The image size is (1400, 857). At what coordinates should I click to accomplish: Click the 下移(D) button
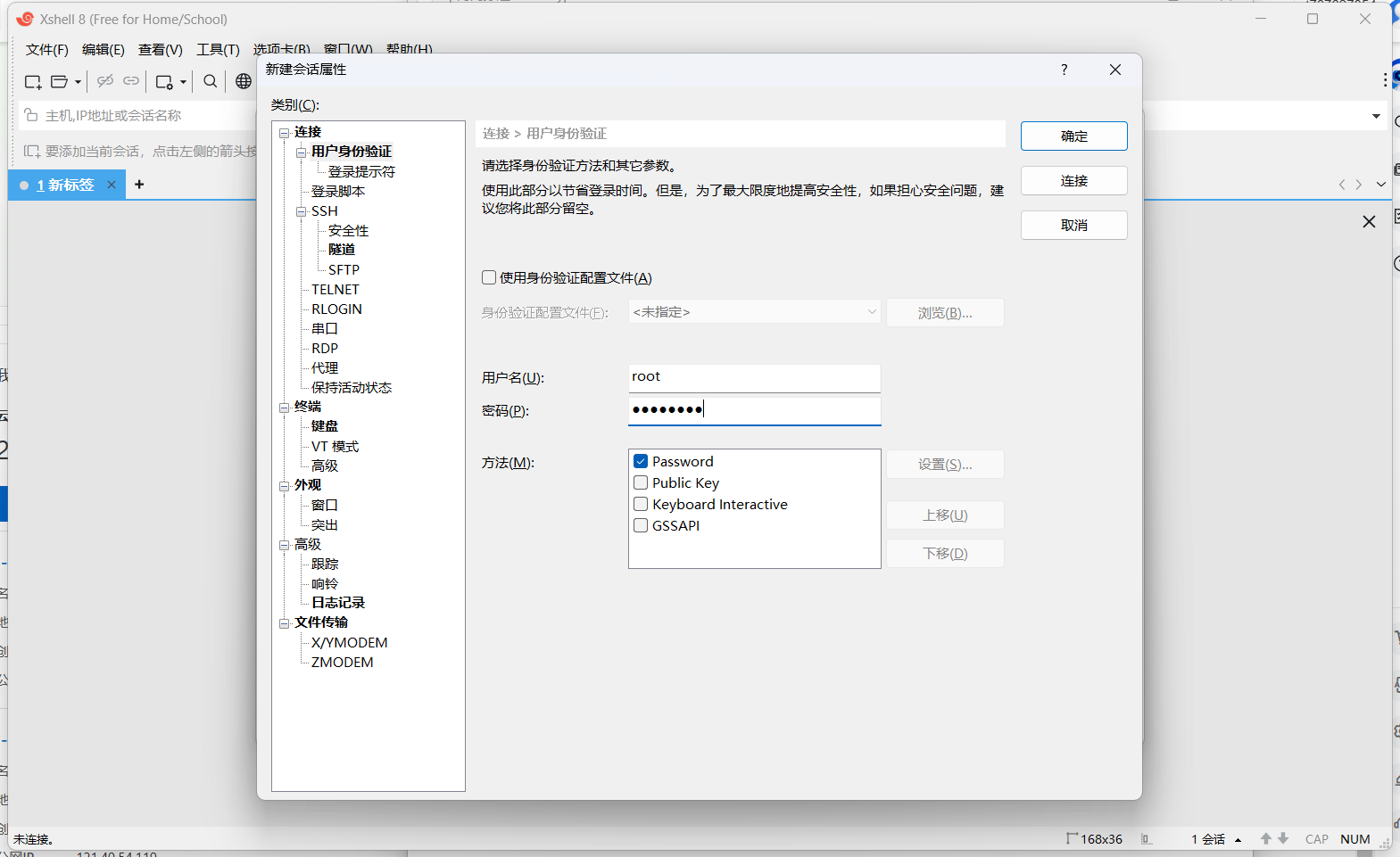945,553
